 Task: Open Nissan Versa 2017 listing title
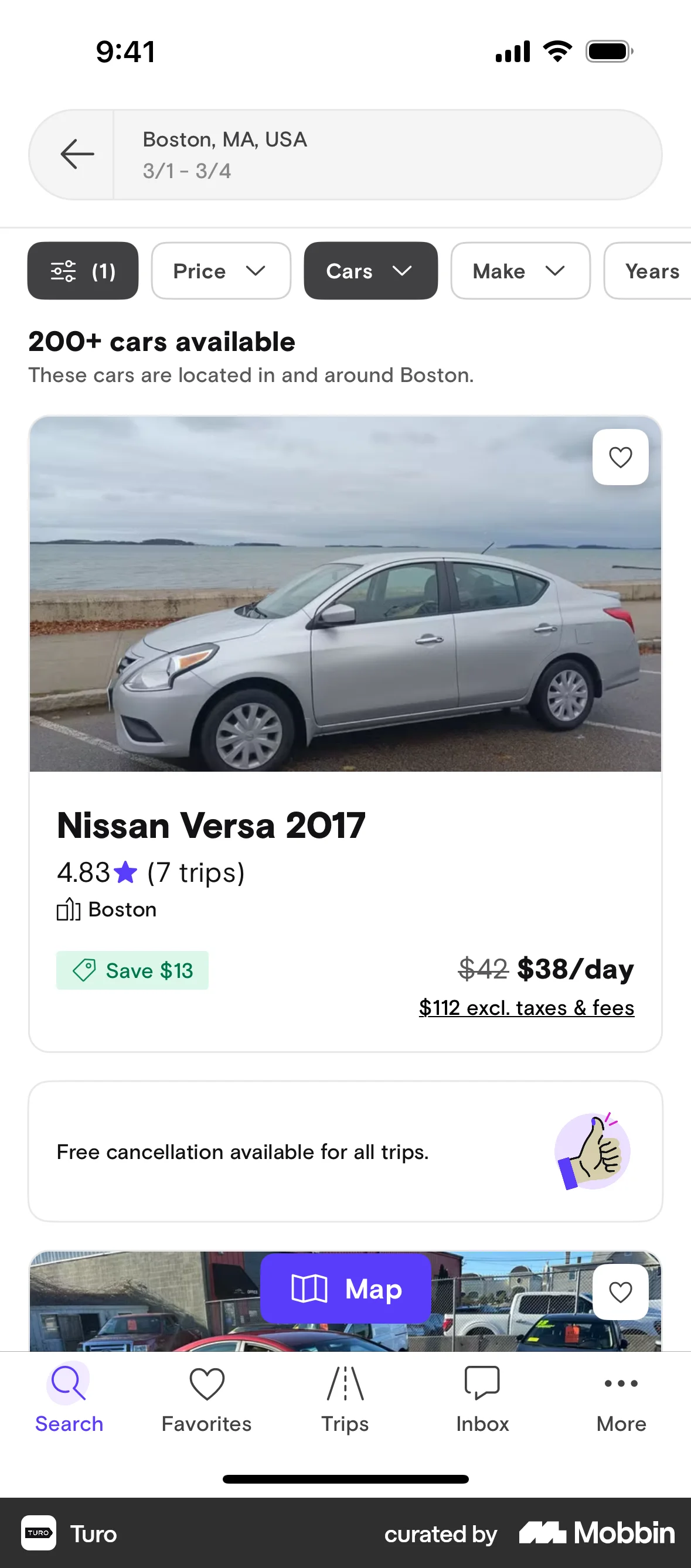pyautogui.click(x=210, y=826)
